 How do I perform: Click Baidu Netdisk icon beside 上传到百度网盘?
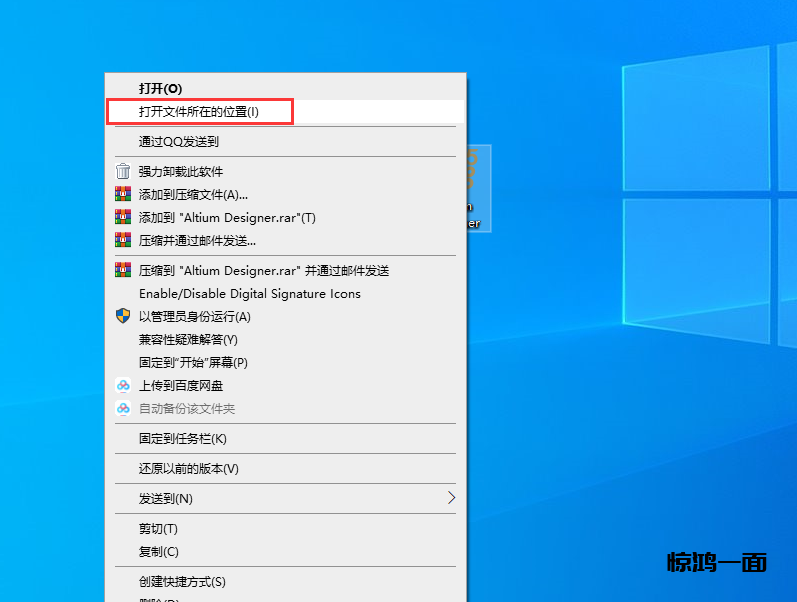tap(123, 385)
